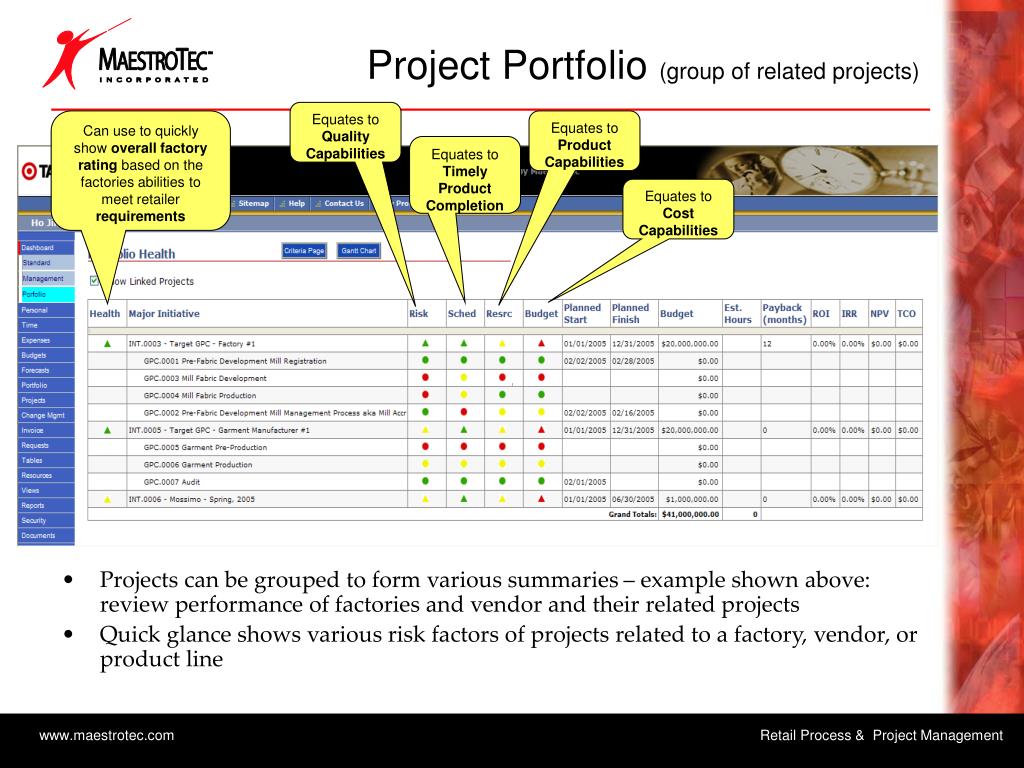Click green health triangle for INT.0003 row

(108, 344)
